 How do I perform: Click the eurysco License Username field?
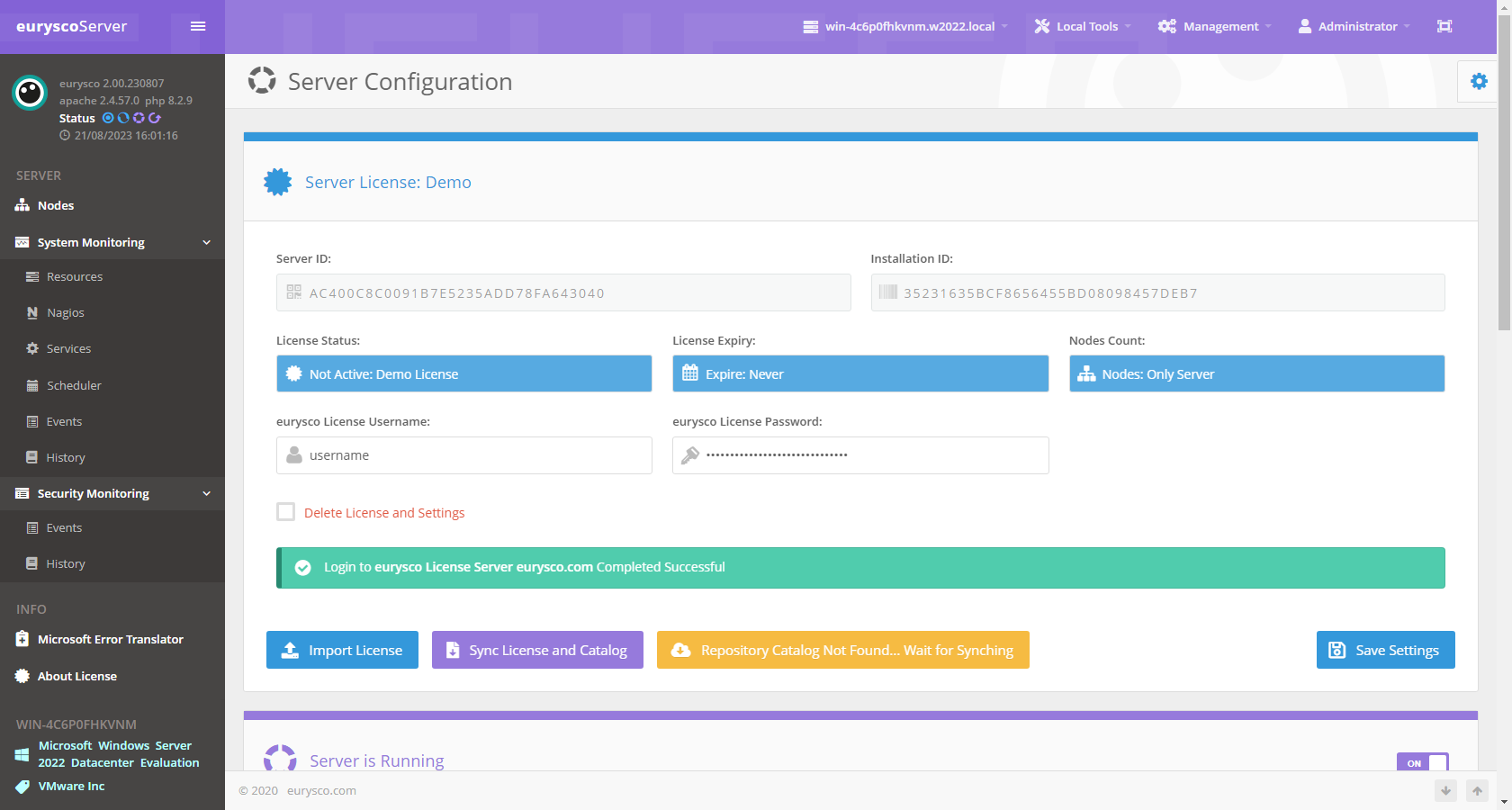pos(464,455)
